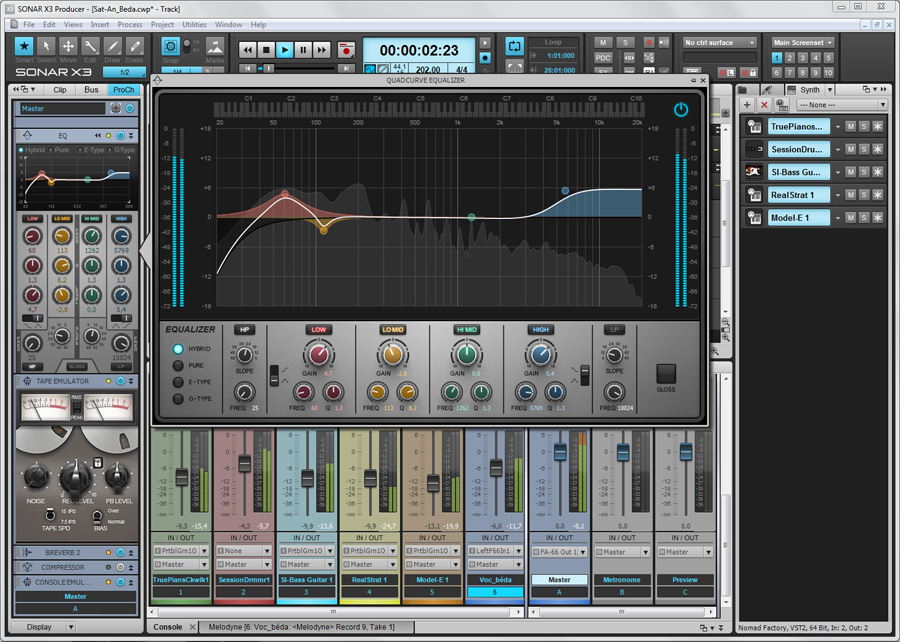
Task: Switch to the Bus tab
Action: point(91,89)
